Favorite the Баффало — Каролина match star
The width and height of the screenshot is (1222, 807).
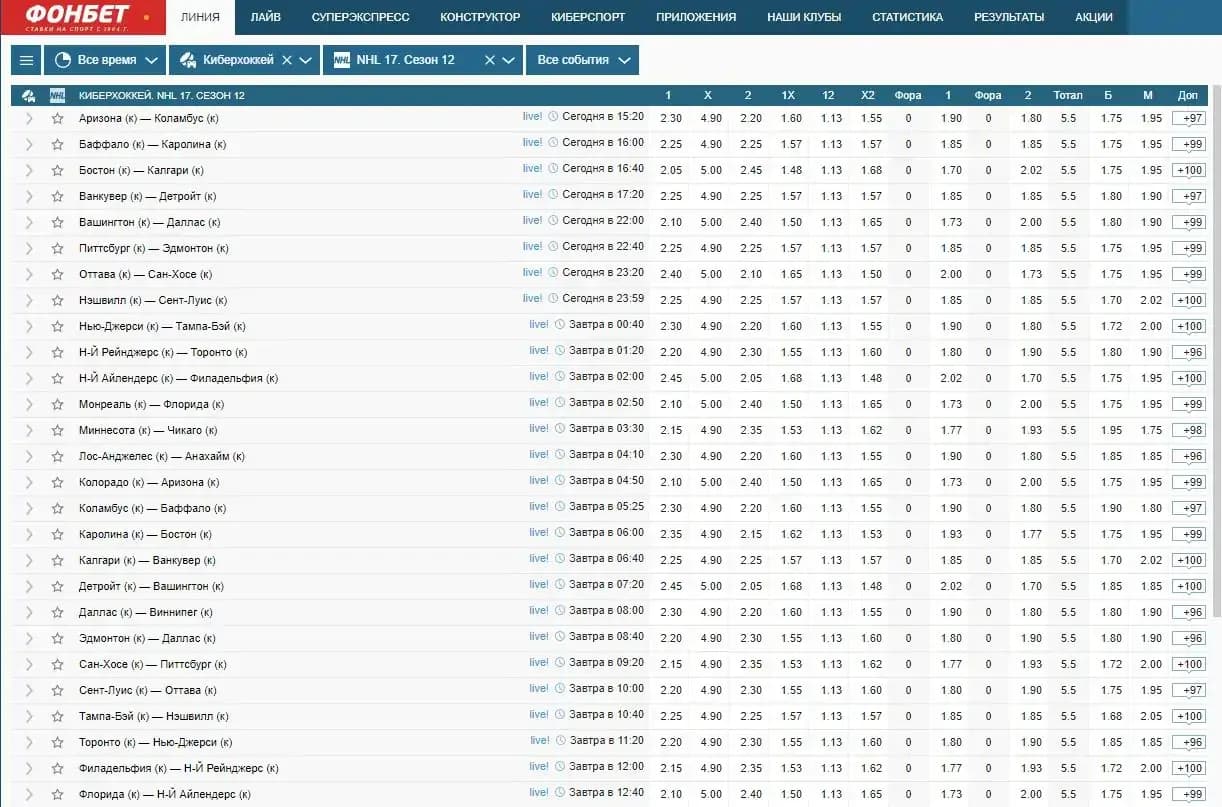(x=58, y=144)
